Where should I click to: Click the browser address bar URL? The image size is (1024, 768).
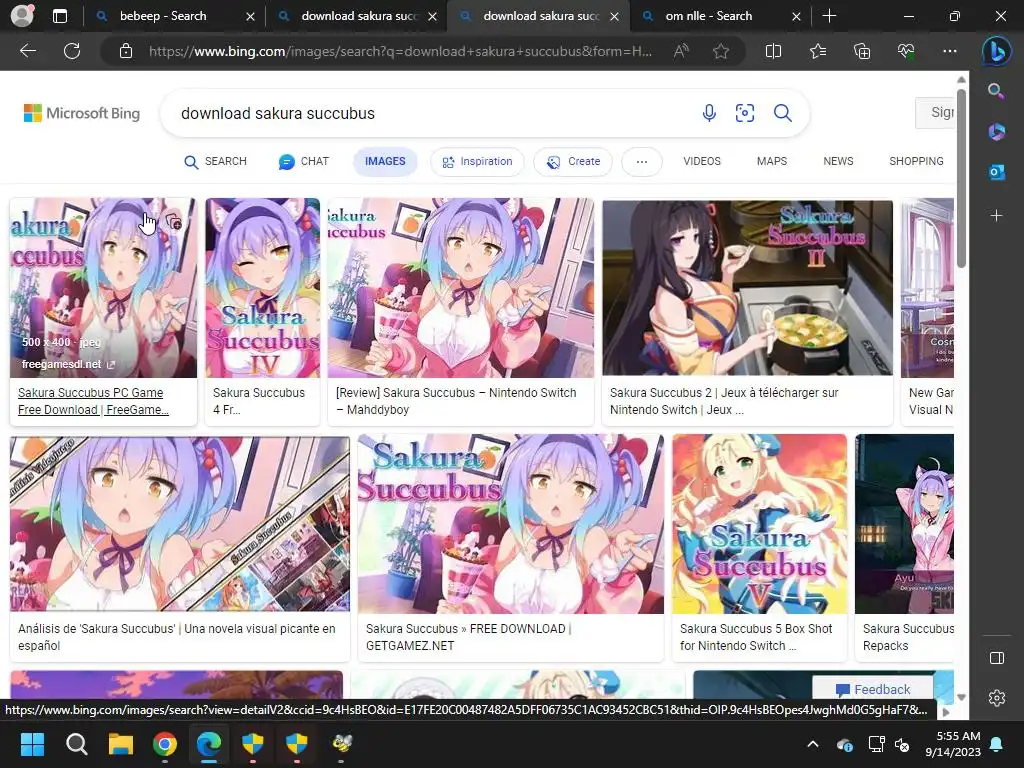tap(400, 51)
